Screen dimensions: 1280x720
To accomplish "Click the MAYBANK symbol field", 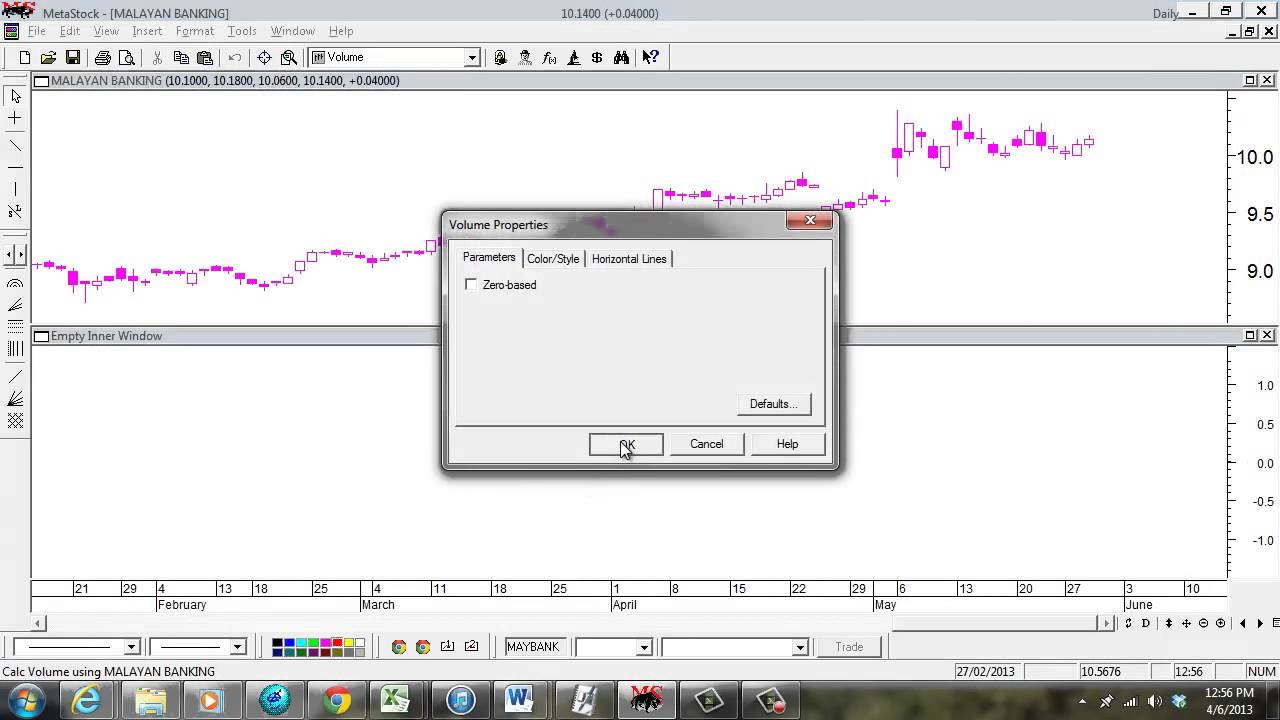I will pyautogui.click(x=536, y=647).
